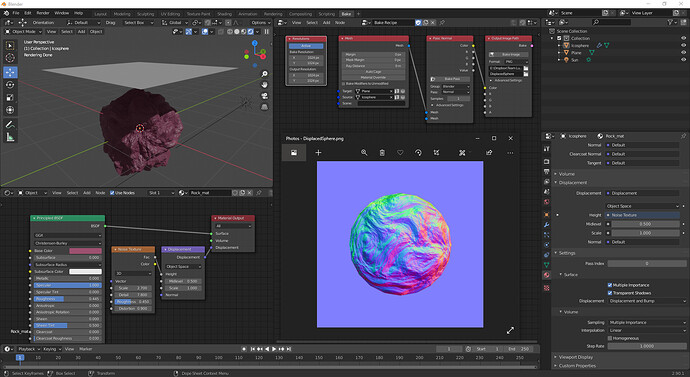The width and height of the screenshot is (690, 377).
Task: Open Photos more options ellipsis
Action: click(510, 153)
